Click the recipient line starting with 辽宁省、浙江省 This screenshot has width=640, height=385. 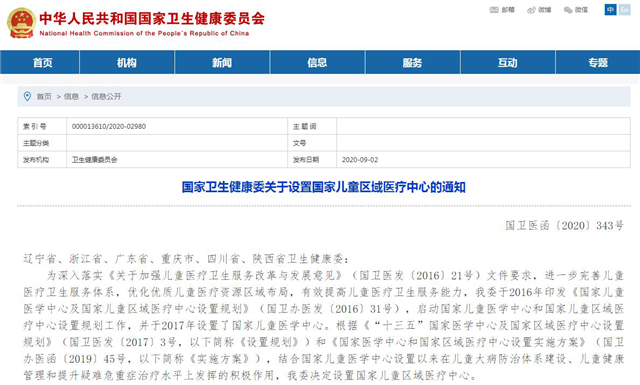point(187,259)
